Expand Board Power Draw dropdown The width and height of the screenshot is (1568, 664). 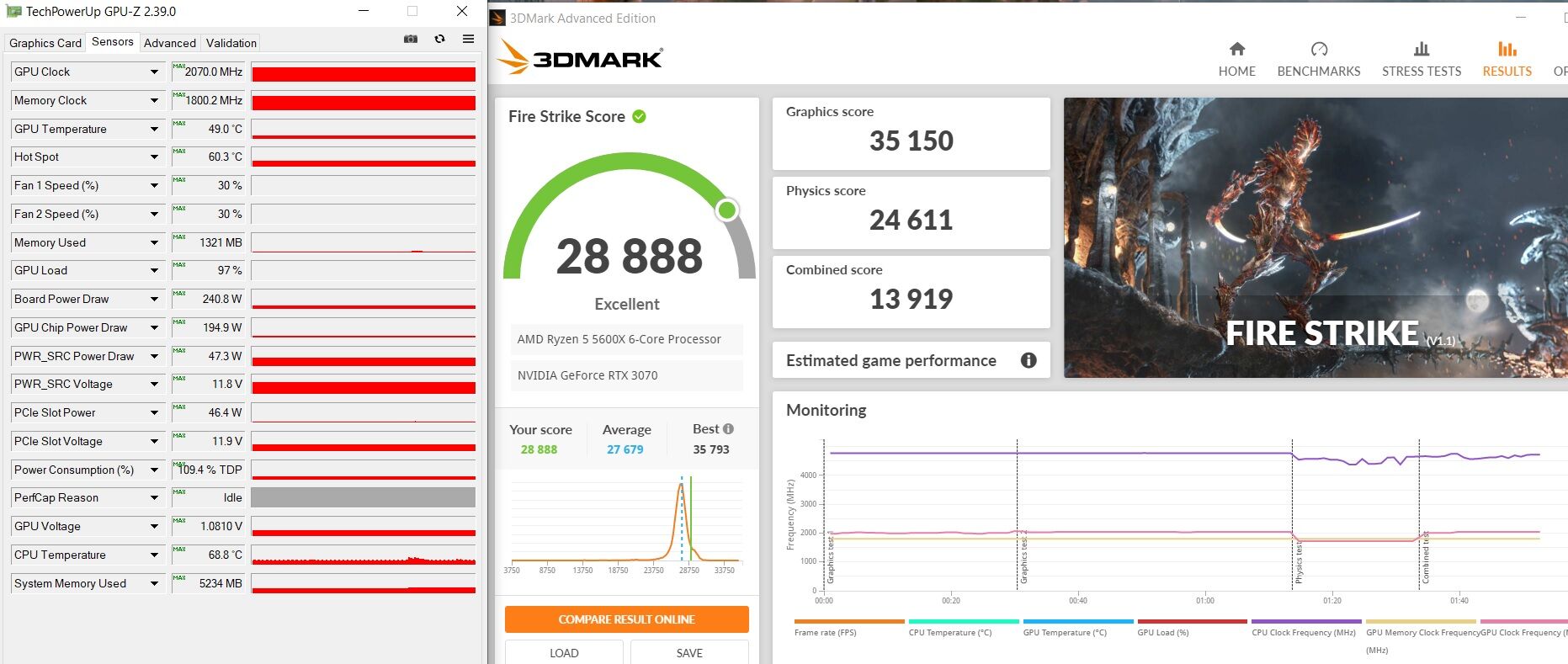coord(154,300)
